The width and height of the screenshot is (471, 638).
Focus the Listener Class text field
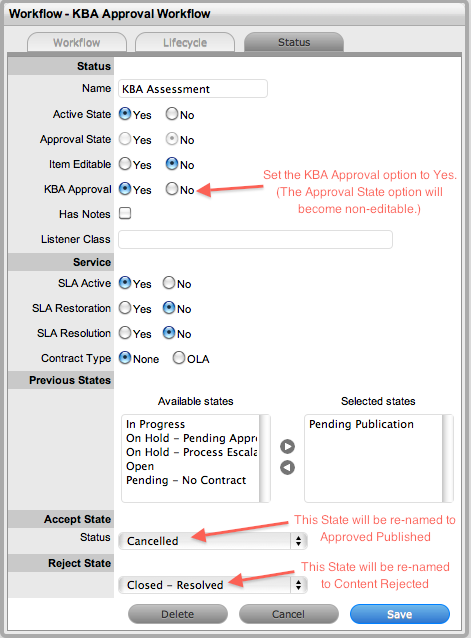(x=255, y=239)
